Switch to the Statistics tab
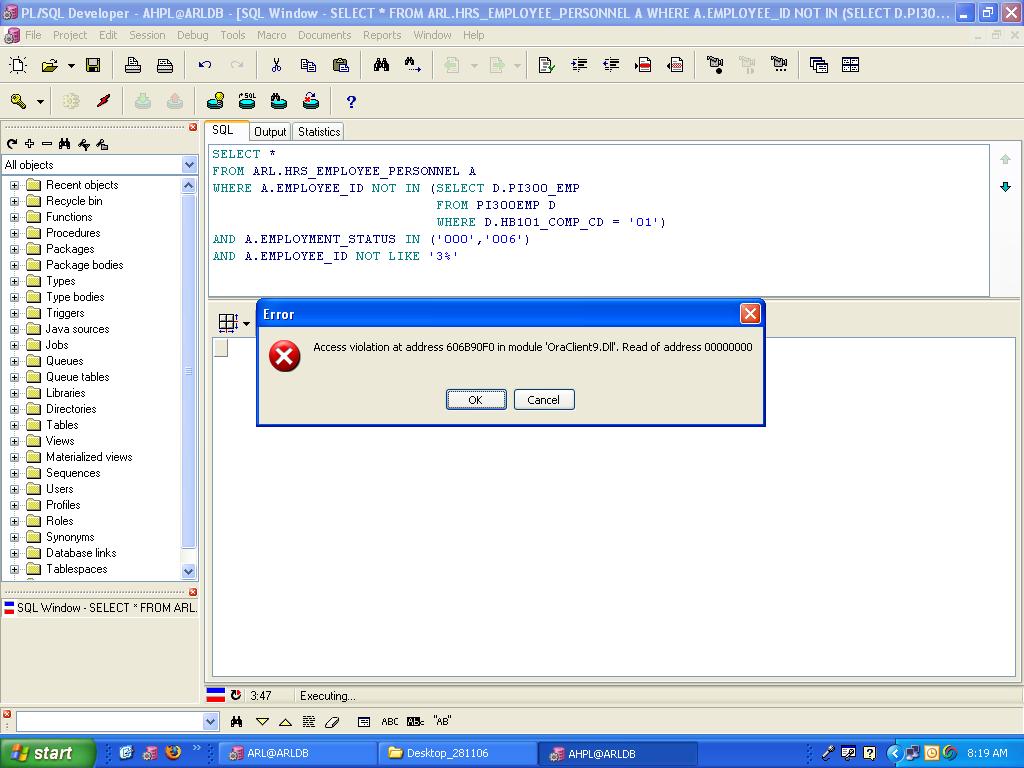Viewport: 1024px width, 768px height. pos(319,132)
